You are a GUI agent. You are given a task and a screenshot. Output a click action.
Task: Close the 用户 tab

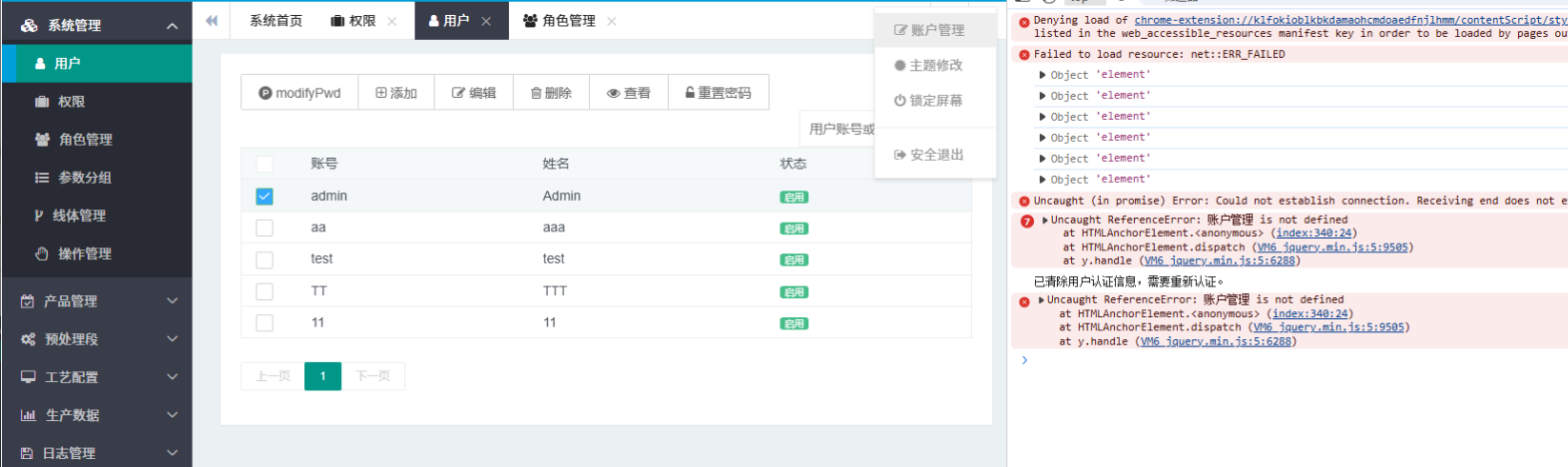pyautogui.click(x=486, y=21)
